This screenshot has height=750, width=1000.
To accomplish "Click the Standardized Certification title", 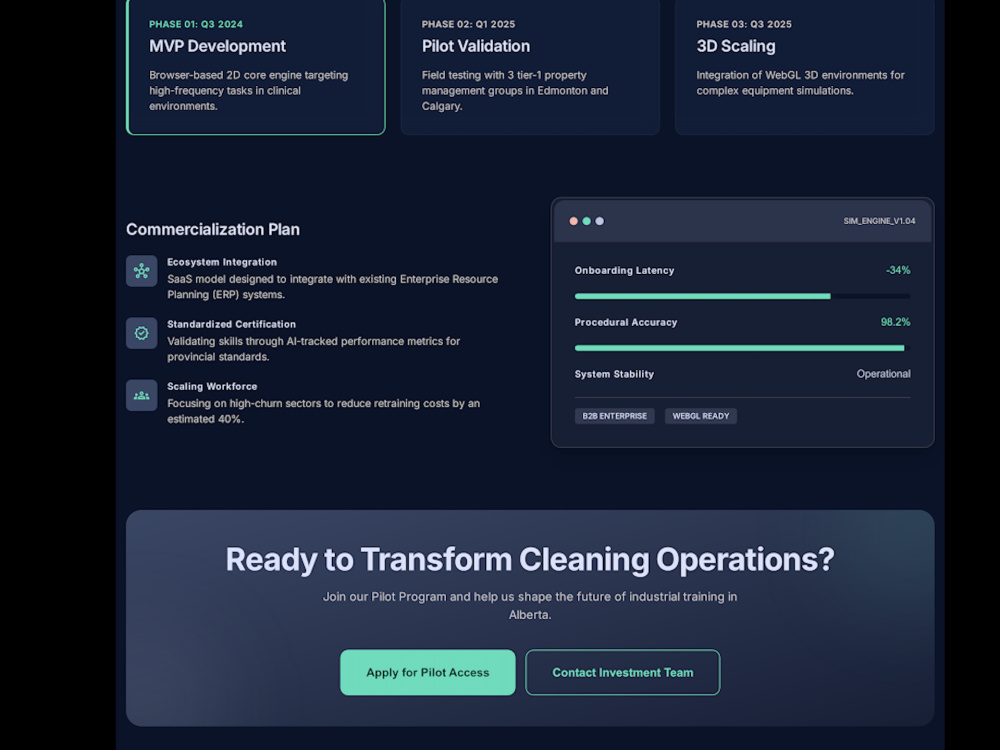I will pyautogui.click(x=232, y=324).
